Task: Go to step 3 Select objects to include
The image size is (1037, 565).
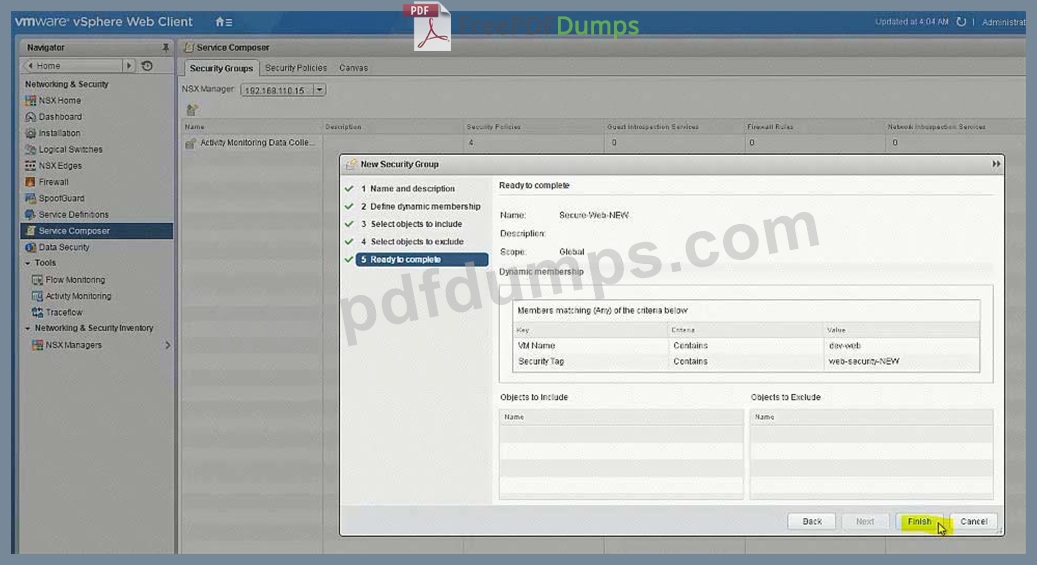Action: pos(411,224)
